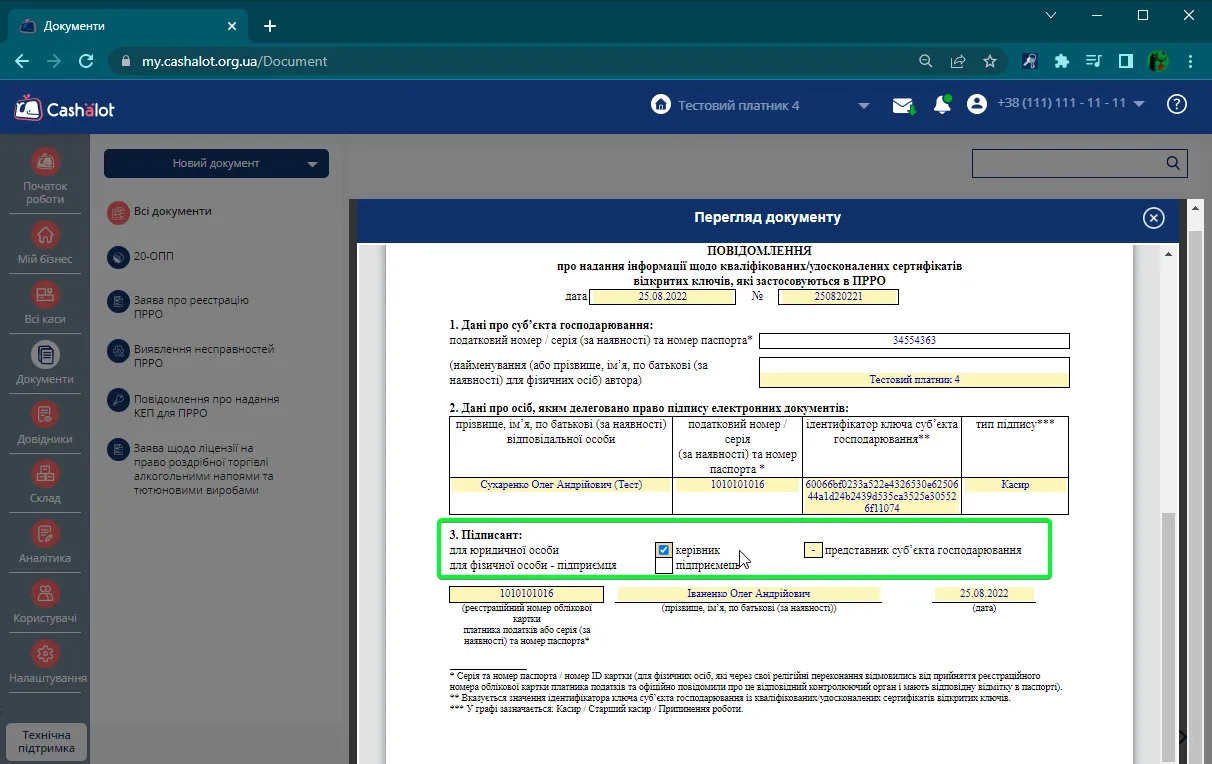Click the Технічна підтримка button
The height and width of the screenshot is (764, 1212).
point(47,742)
